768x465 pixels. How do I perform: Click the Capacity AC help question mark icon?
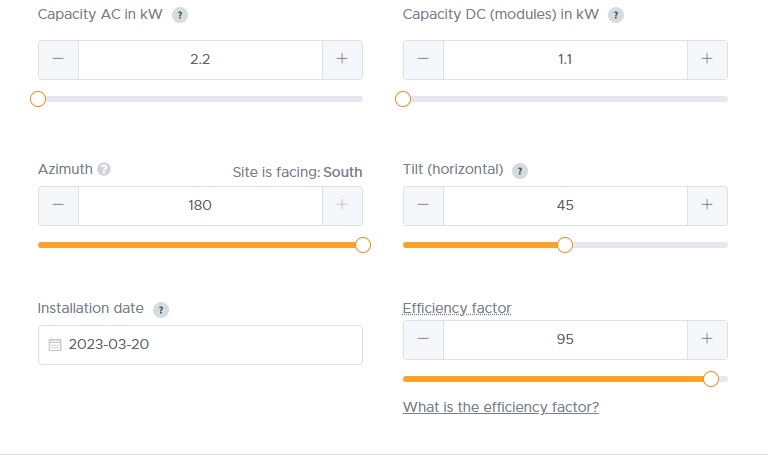(180, 15)
